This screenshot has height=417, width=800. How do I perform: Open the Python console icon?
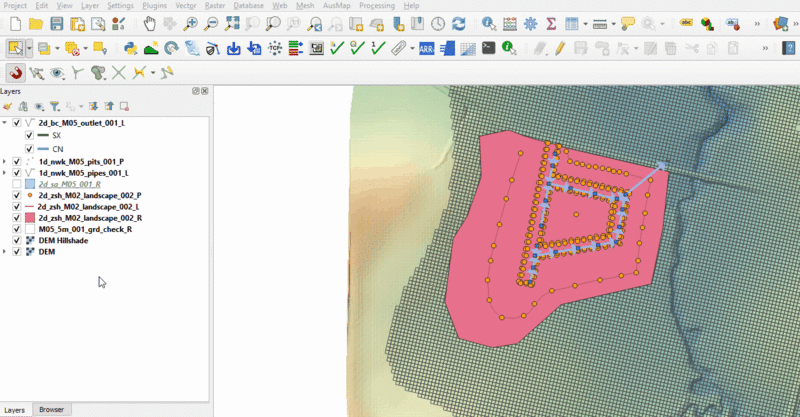tap(130, 47)
